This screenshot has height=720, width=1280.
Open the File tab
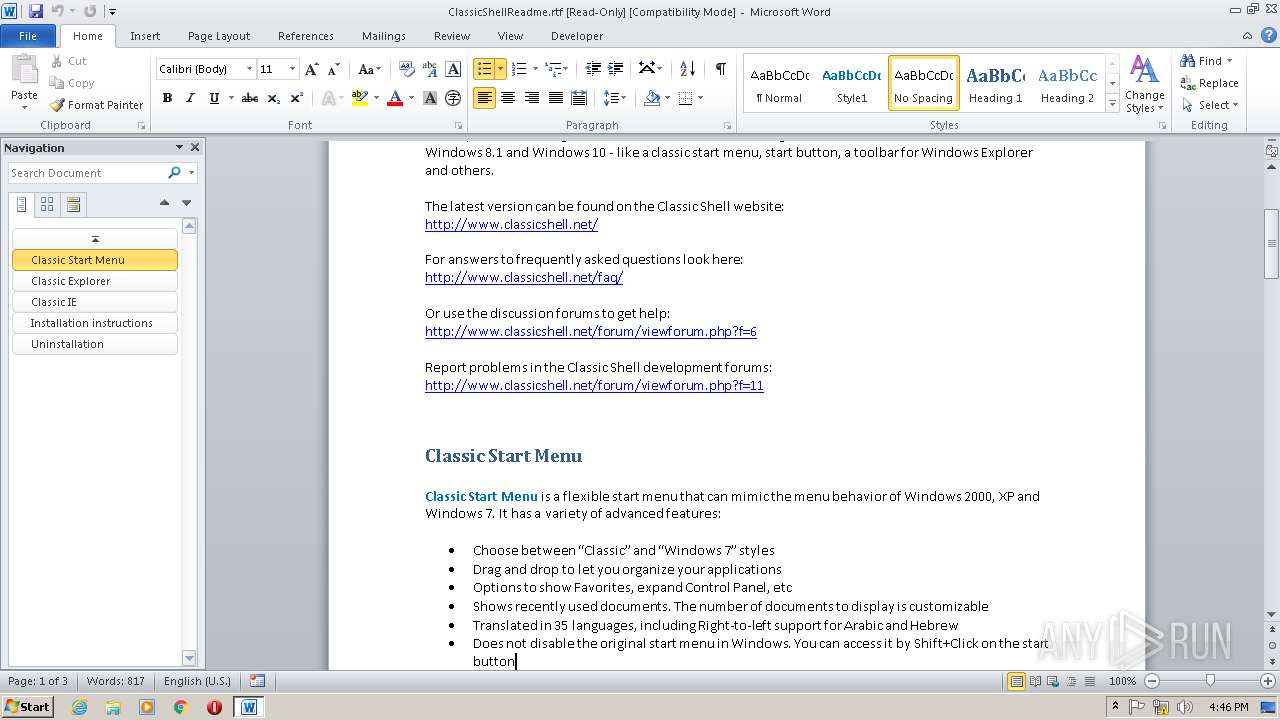coord(28,36)
